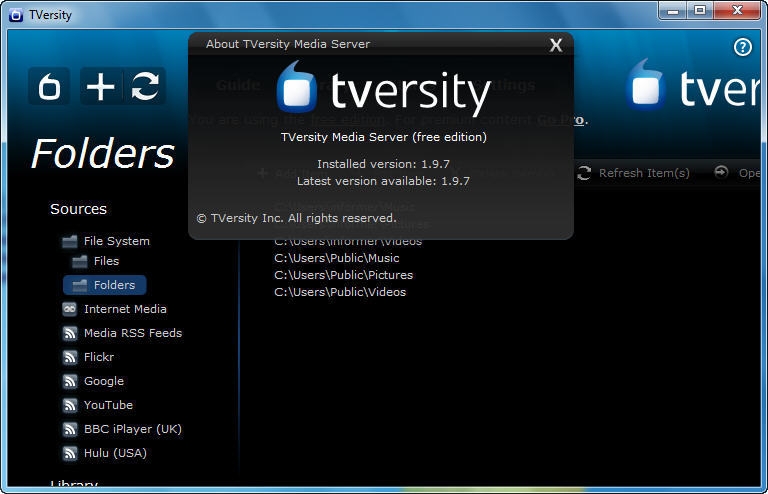
Task: Click the TVersity title bar app icon
Action: (x=16, y=15)
